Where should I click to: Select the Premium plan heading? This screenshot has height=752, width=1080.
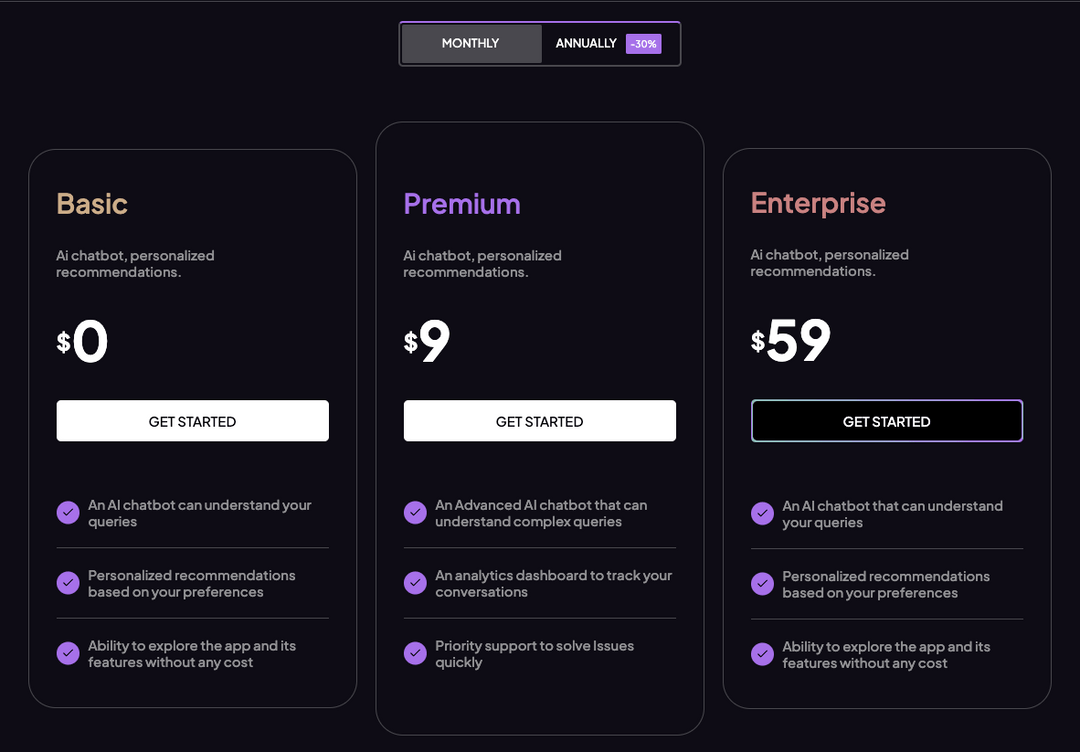coord(462,203)
